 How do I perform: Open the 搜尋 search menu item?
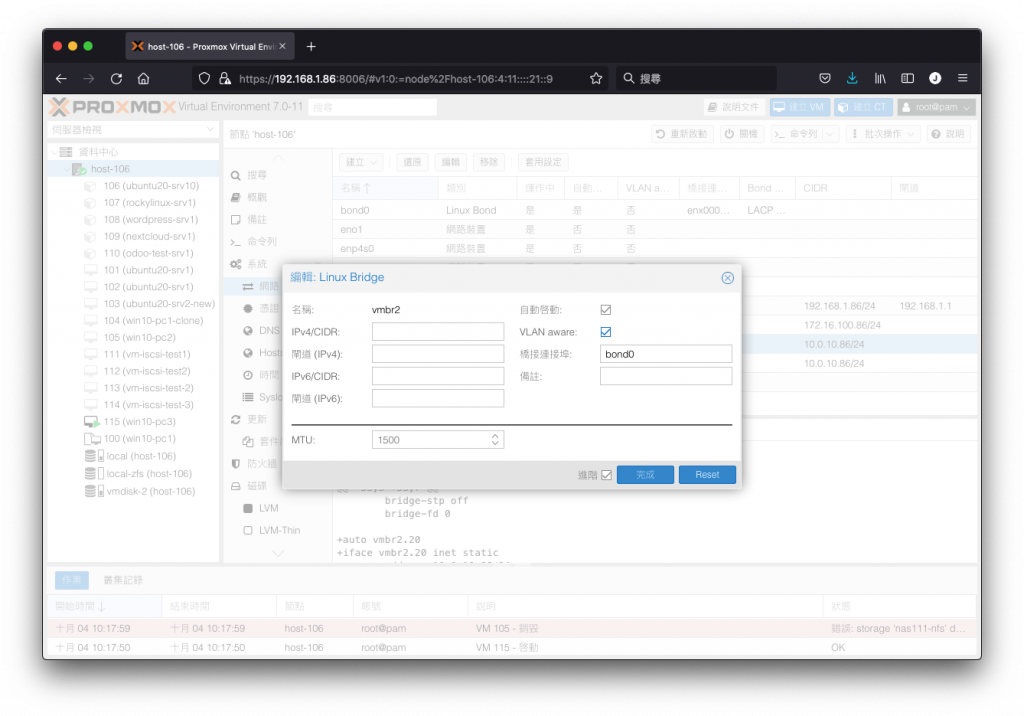point(256,175)
